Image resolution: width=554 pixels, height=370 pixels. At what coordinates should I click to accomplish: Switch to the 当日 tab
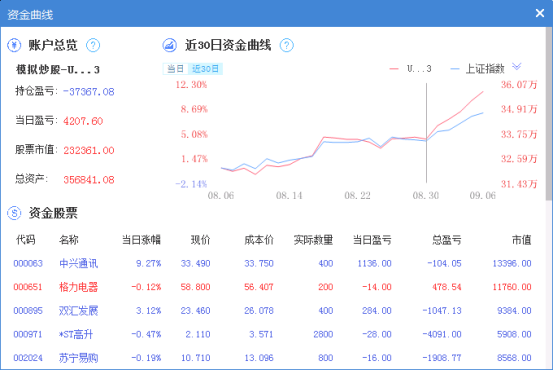(175, 69)
